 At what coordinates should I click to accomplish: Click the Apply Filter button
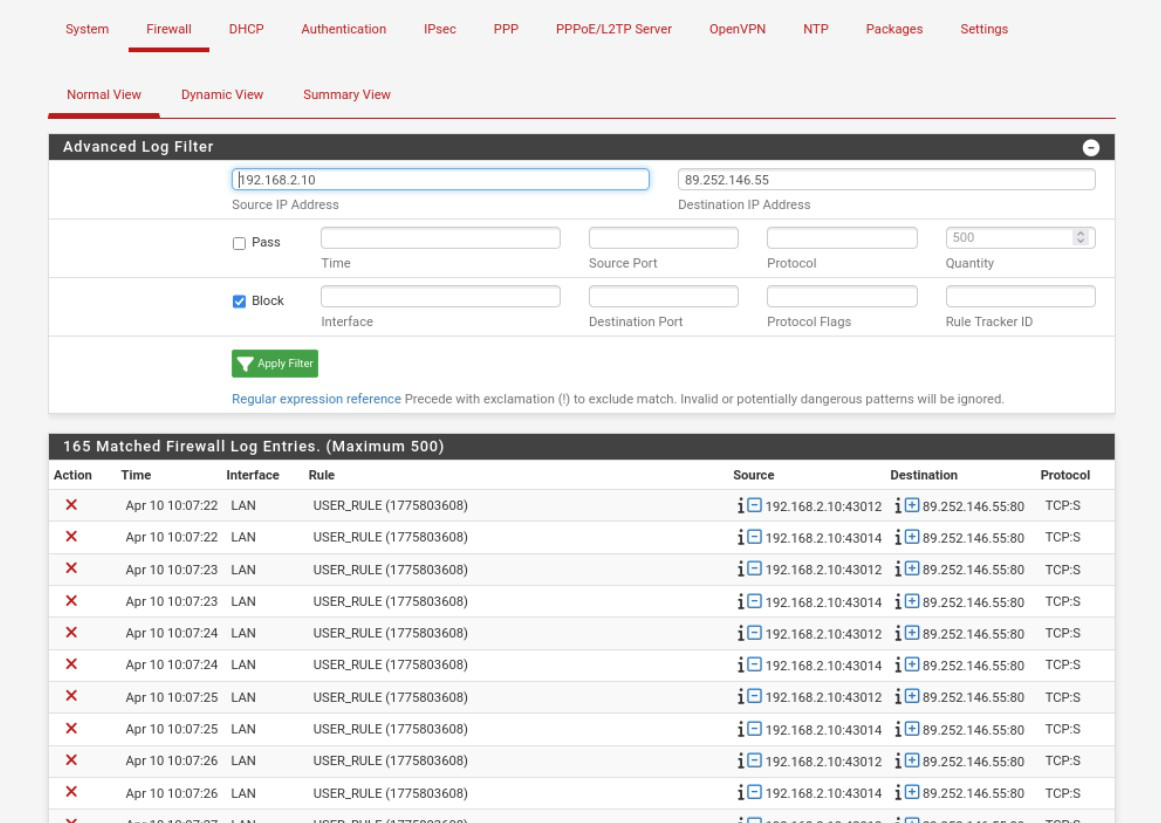point(275,363)
